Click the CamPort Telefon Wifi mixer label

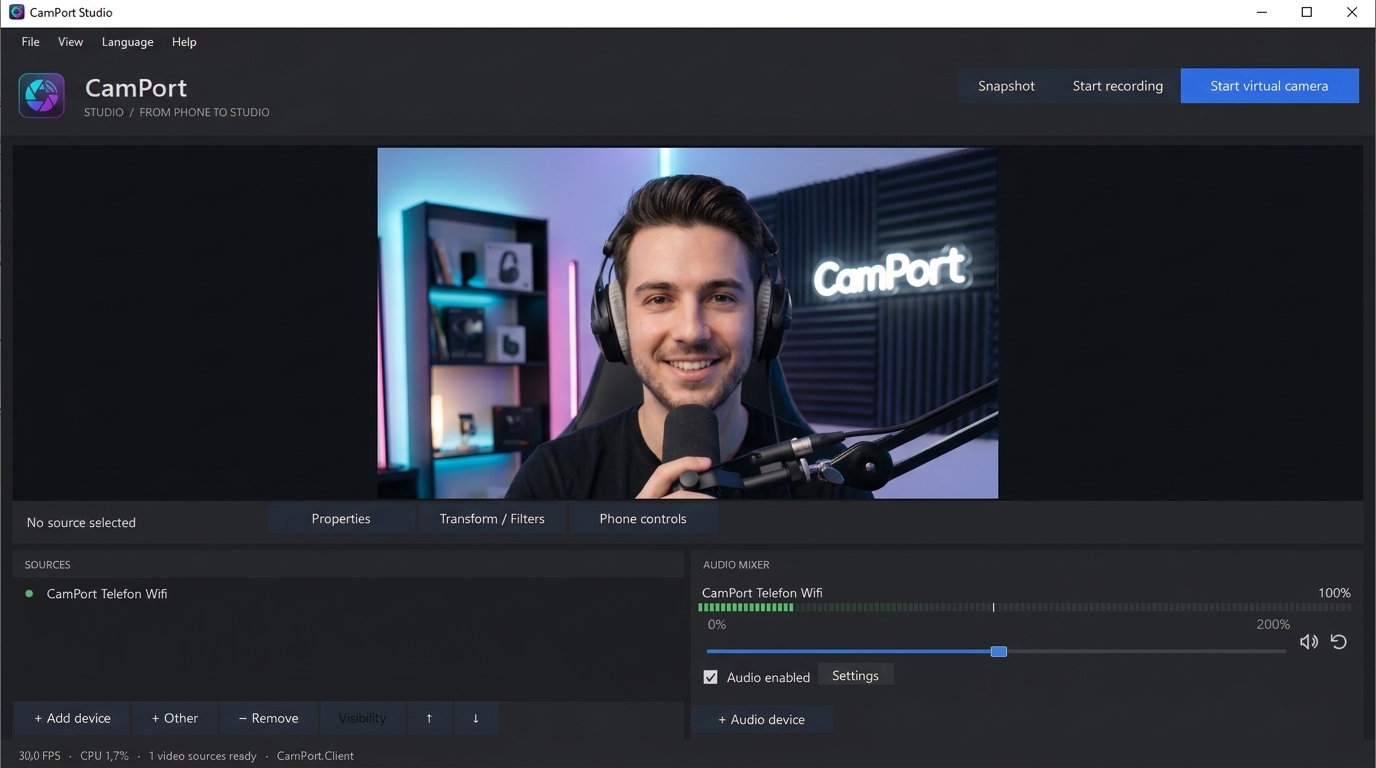tap(762, 593)
